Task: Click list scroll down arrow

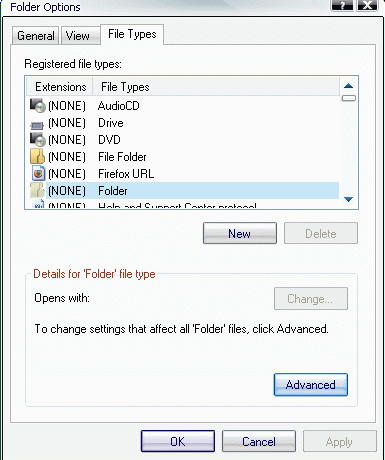Action: 349,199
